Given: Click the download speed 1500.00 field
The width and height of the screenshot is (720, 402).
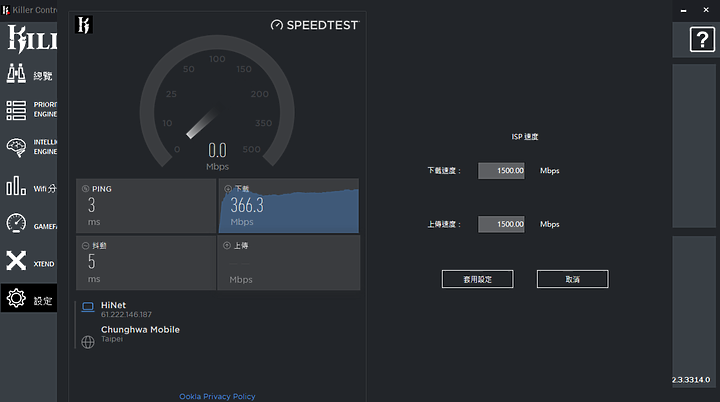Looking at the screenshot, I should click(501, 170).
